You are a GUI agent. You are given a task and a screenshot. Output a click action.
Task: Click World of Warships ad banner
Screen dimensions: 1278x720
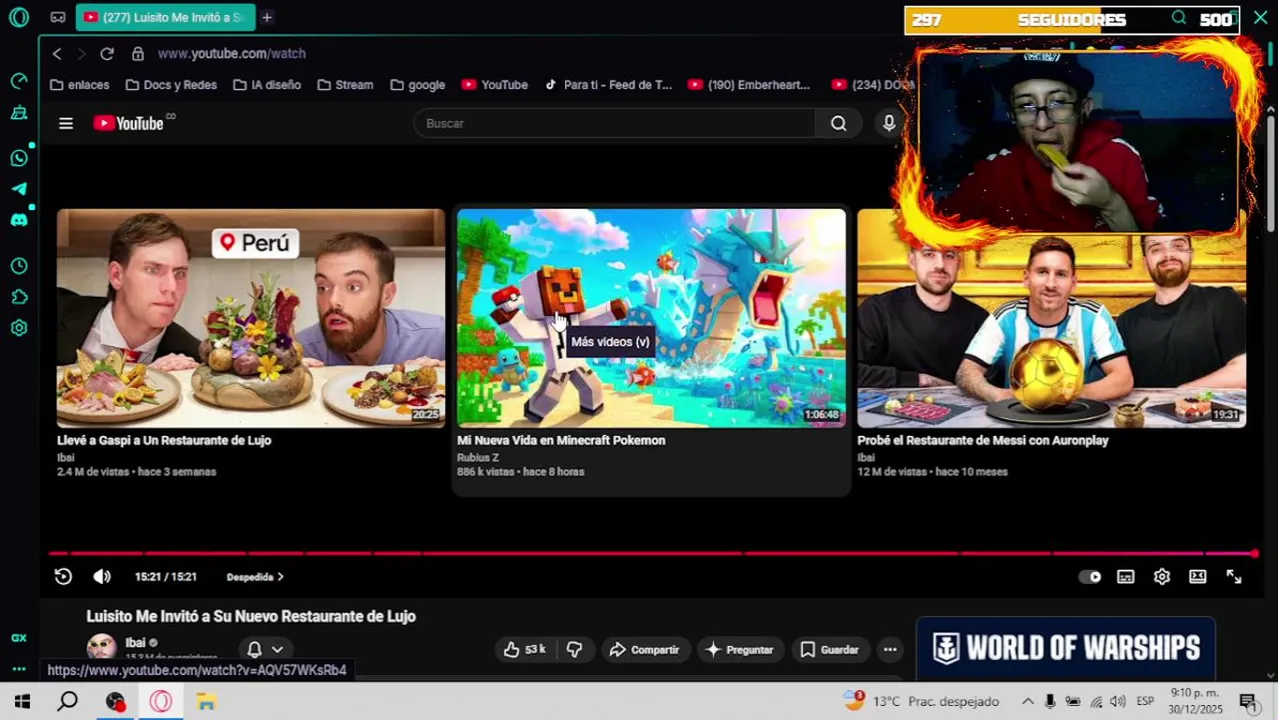click(x=1066, y=648)
